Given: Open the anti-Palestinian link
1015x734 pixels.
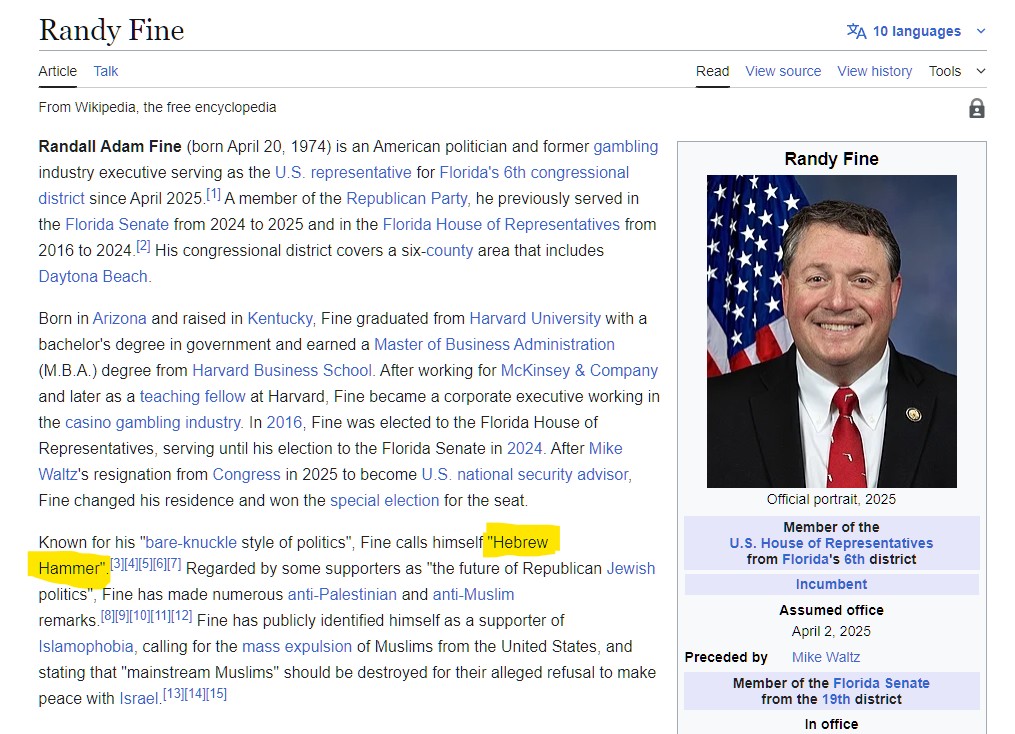Looking at the screenshot, I should click(342, 594).
